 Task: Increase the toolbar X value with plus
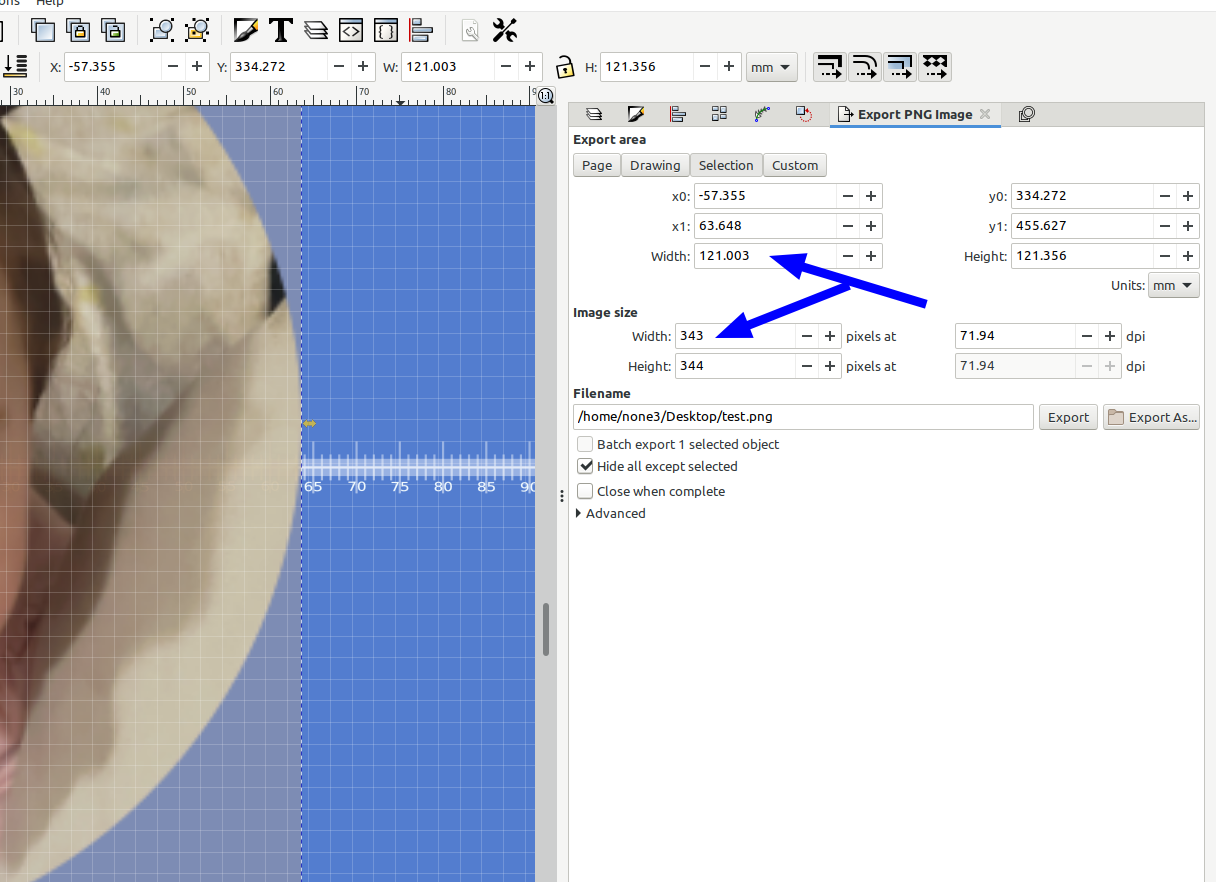click(197, 67)
